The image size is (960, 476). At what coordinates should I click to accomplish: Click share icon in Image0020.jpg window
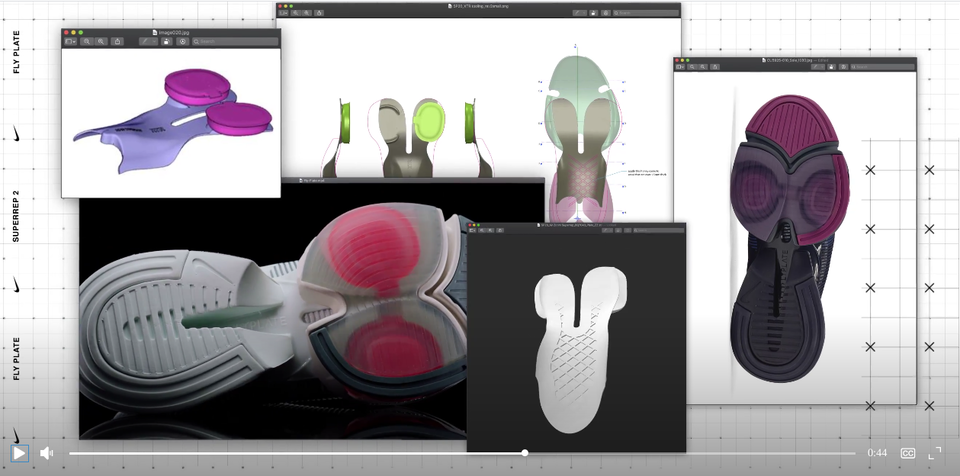tap(118, 42)
